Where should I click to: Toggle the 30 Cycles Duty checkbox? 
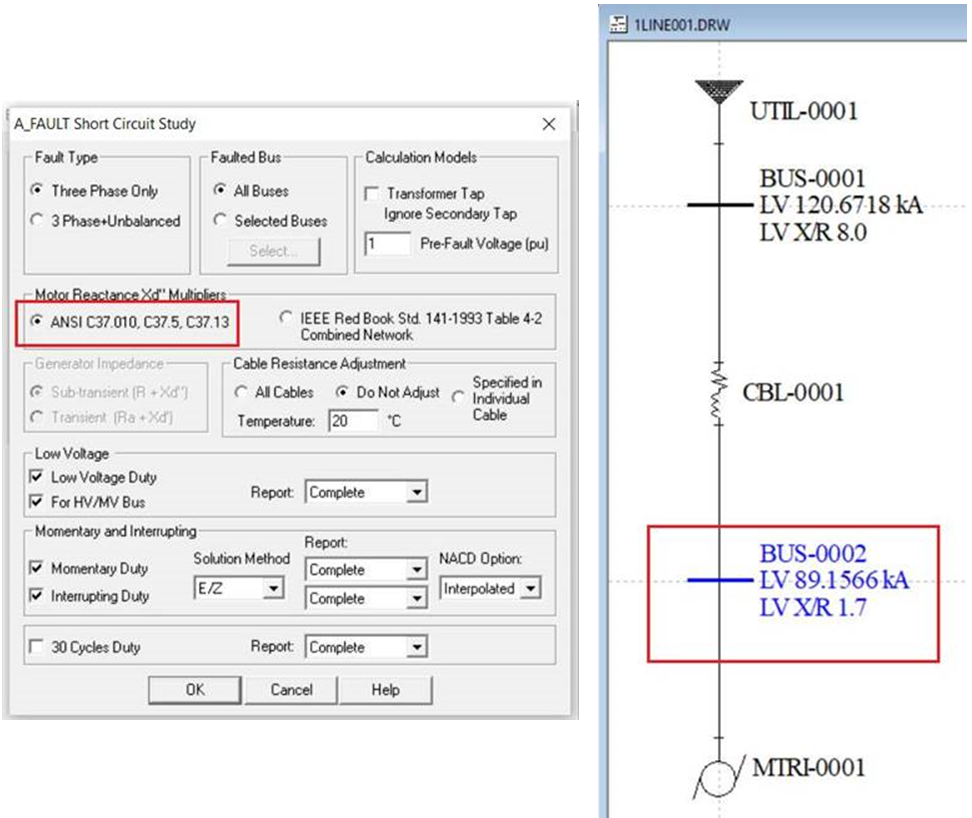[x=37, y=648]
